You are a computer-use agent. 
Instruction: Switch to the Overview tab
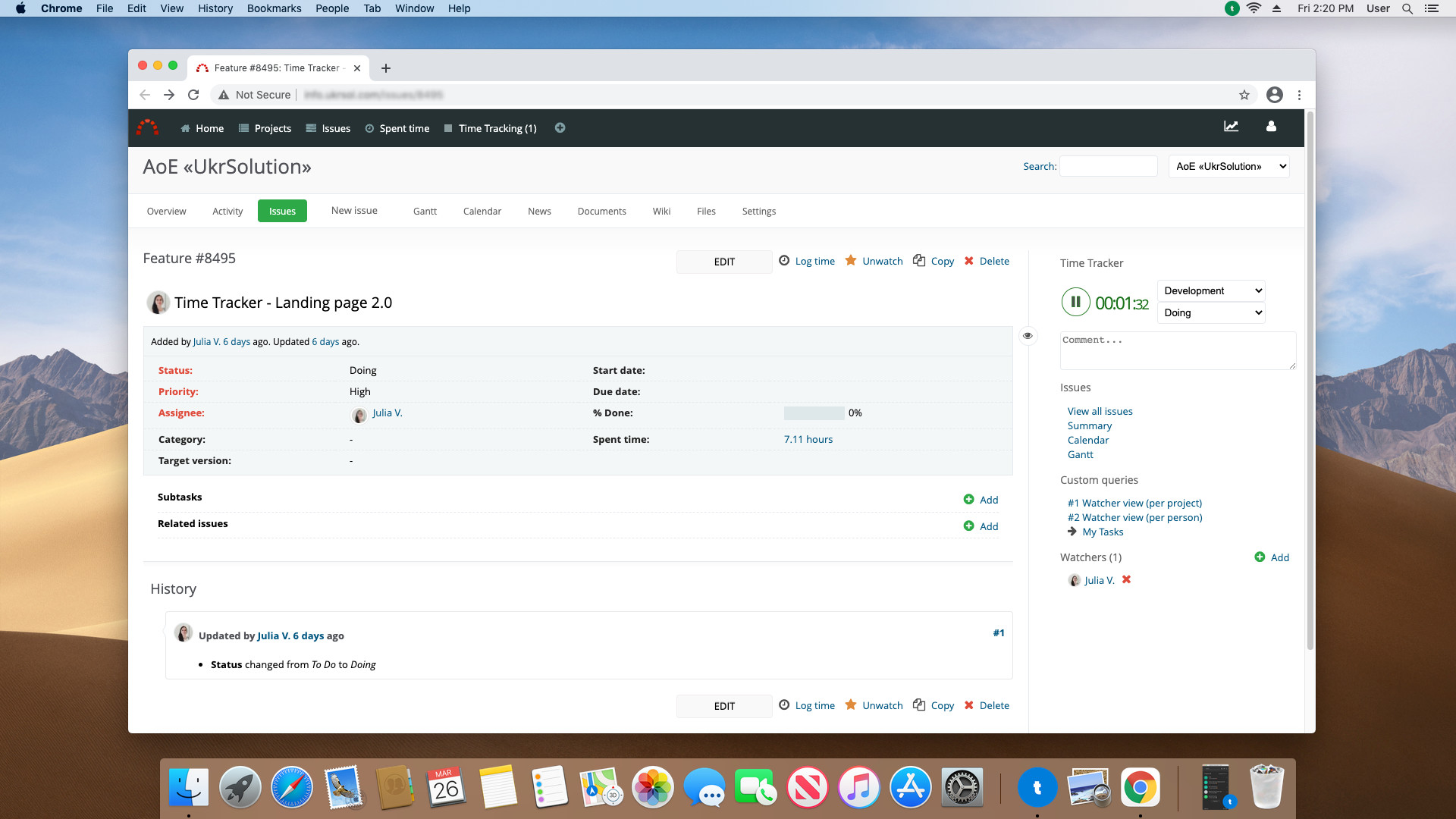pos(166,211)
